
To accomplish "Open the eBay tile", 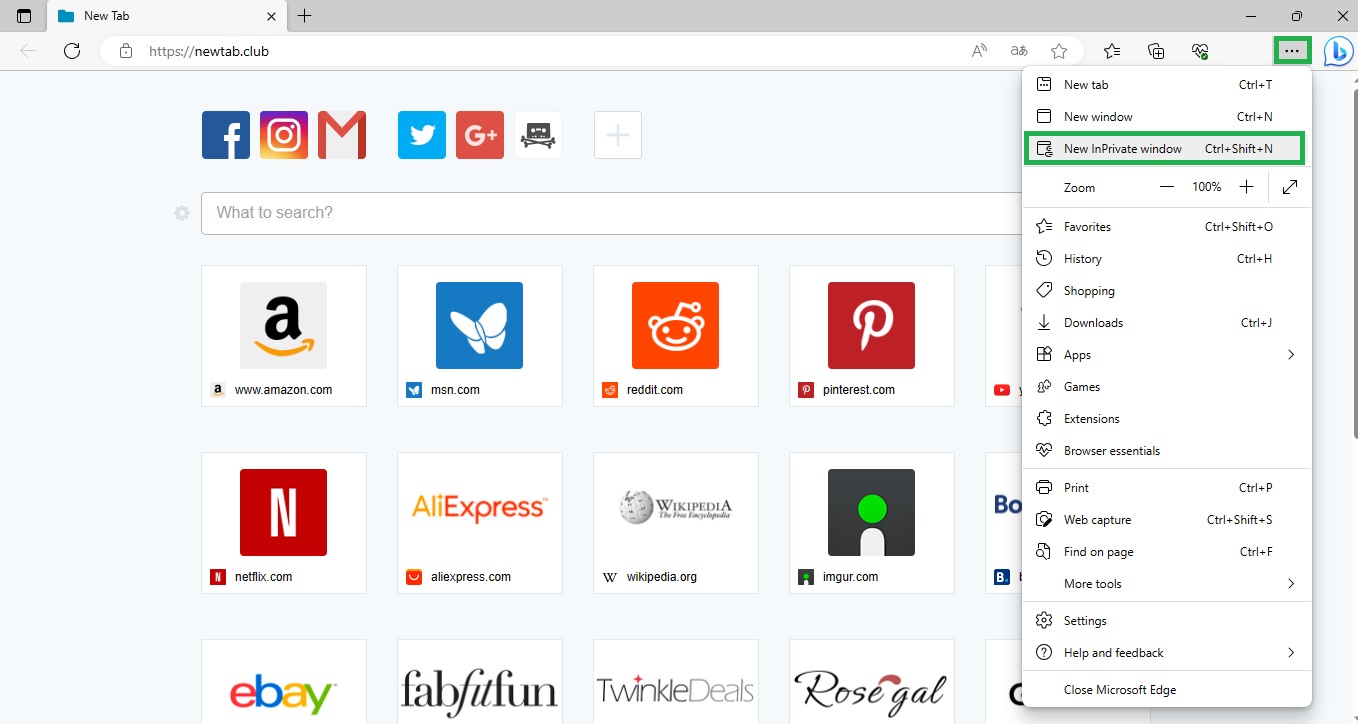I will coord(284,682).
